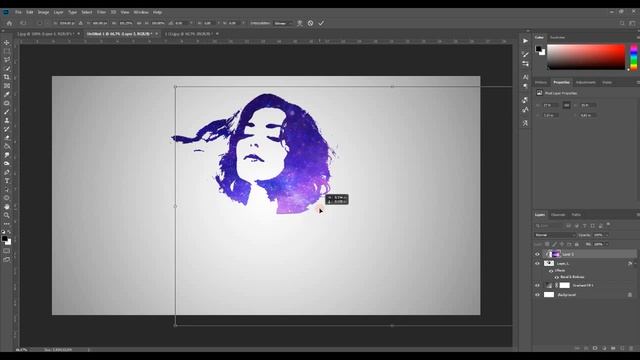Image resolution: width=640 pixels, height=360 pixels.
Task: Create new group folder icon
Action: click(613, 348)
